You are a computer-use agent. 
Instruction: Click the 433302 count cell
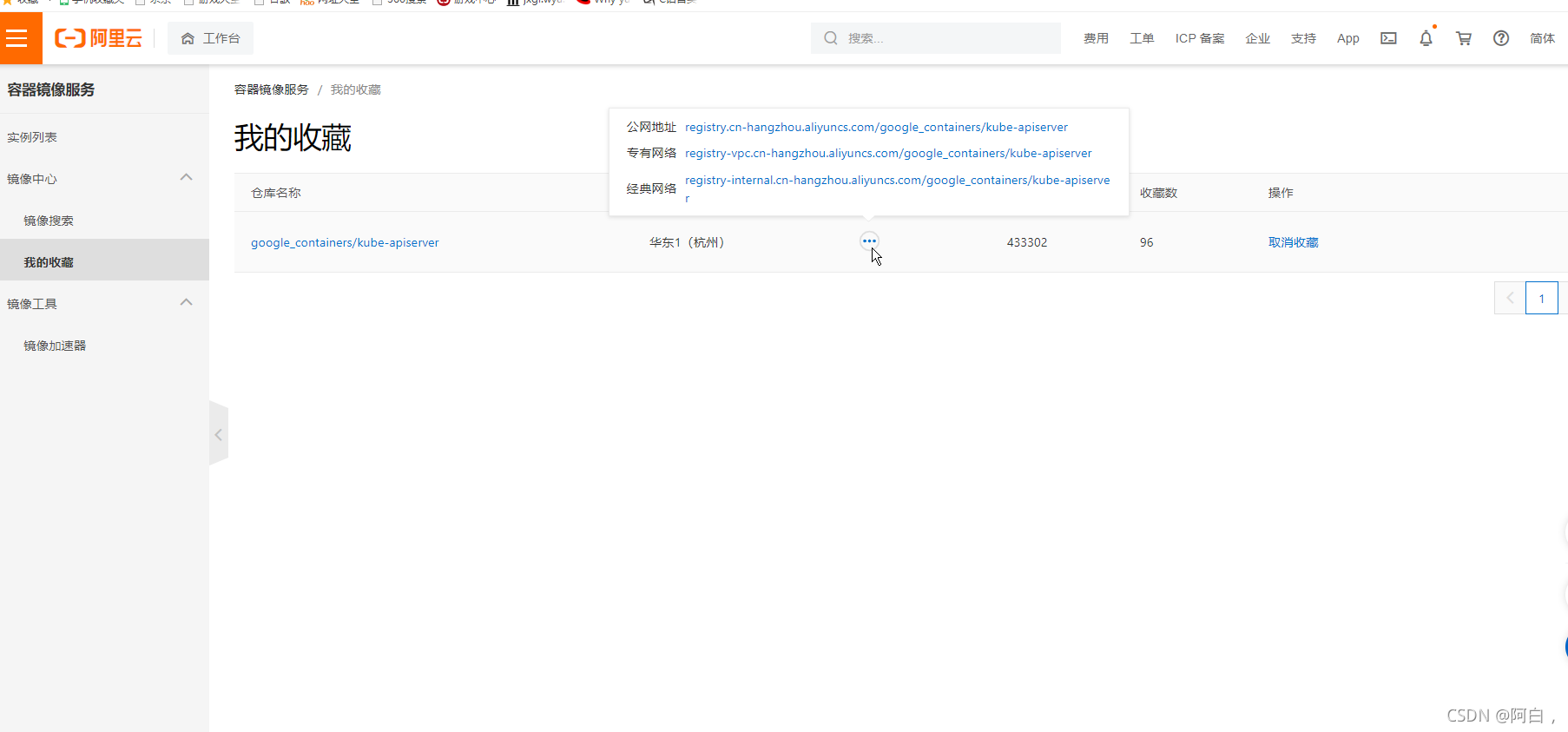1027,242
